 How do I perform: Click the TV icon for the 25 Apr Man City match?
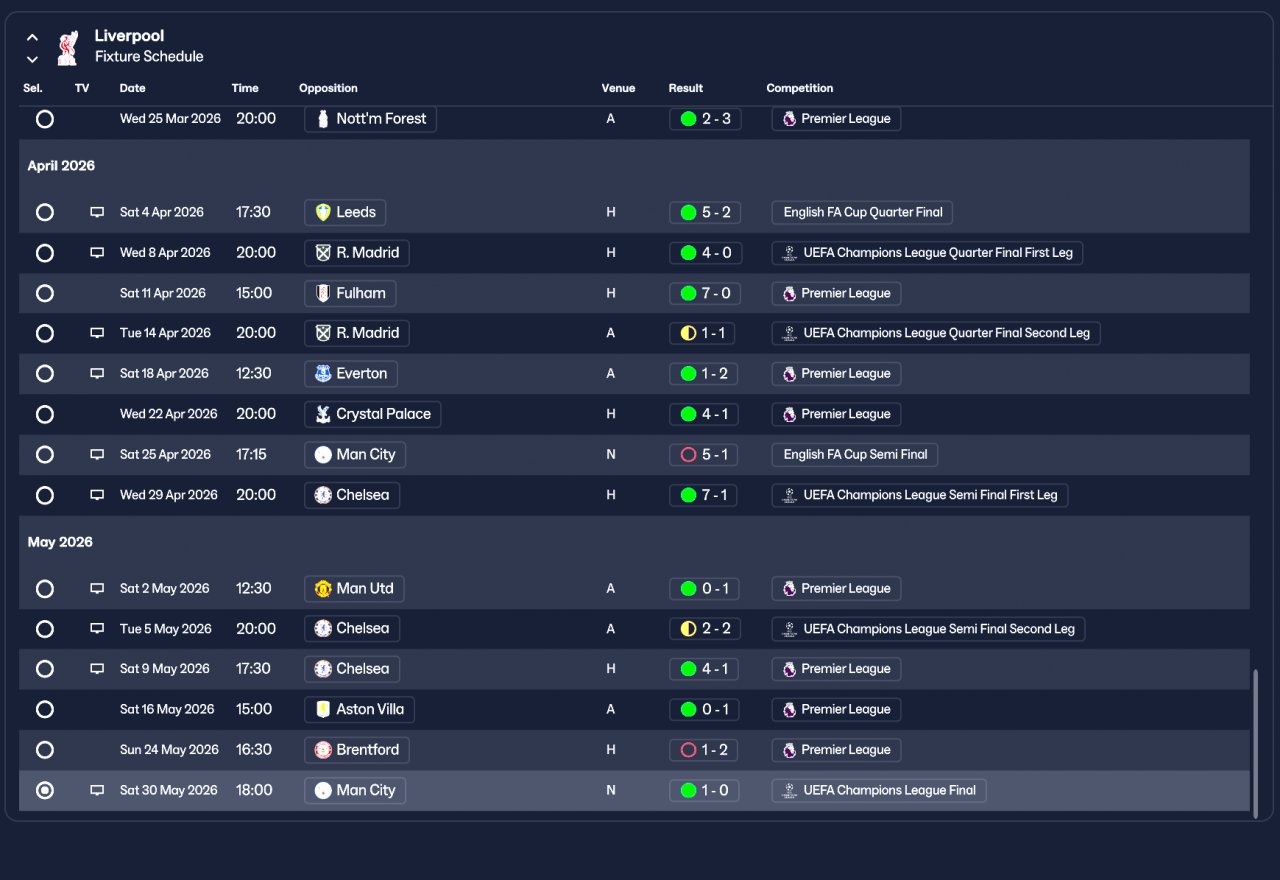97,454
